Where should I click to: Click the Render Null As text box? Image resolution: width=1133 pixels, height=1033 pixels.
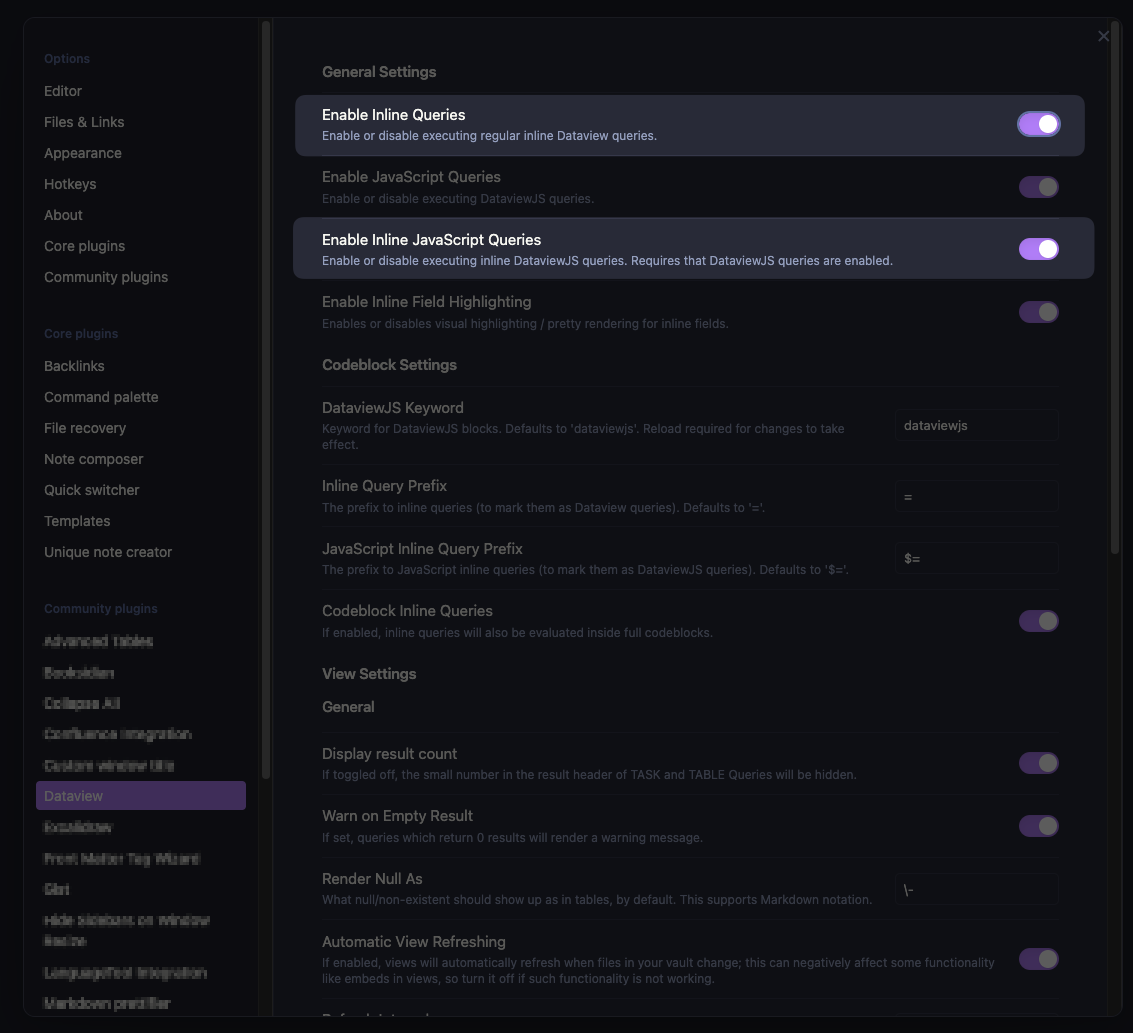click(975, 890)
